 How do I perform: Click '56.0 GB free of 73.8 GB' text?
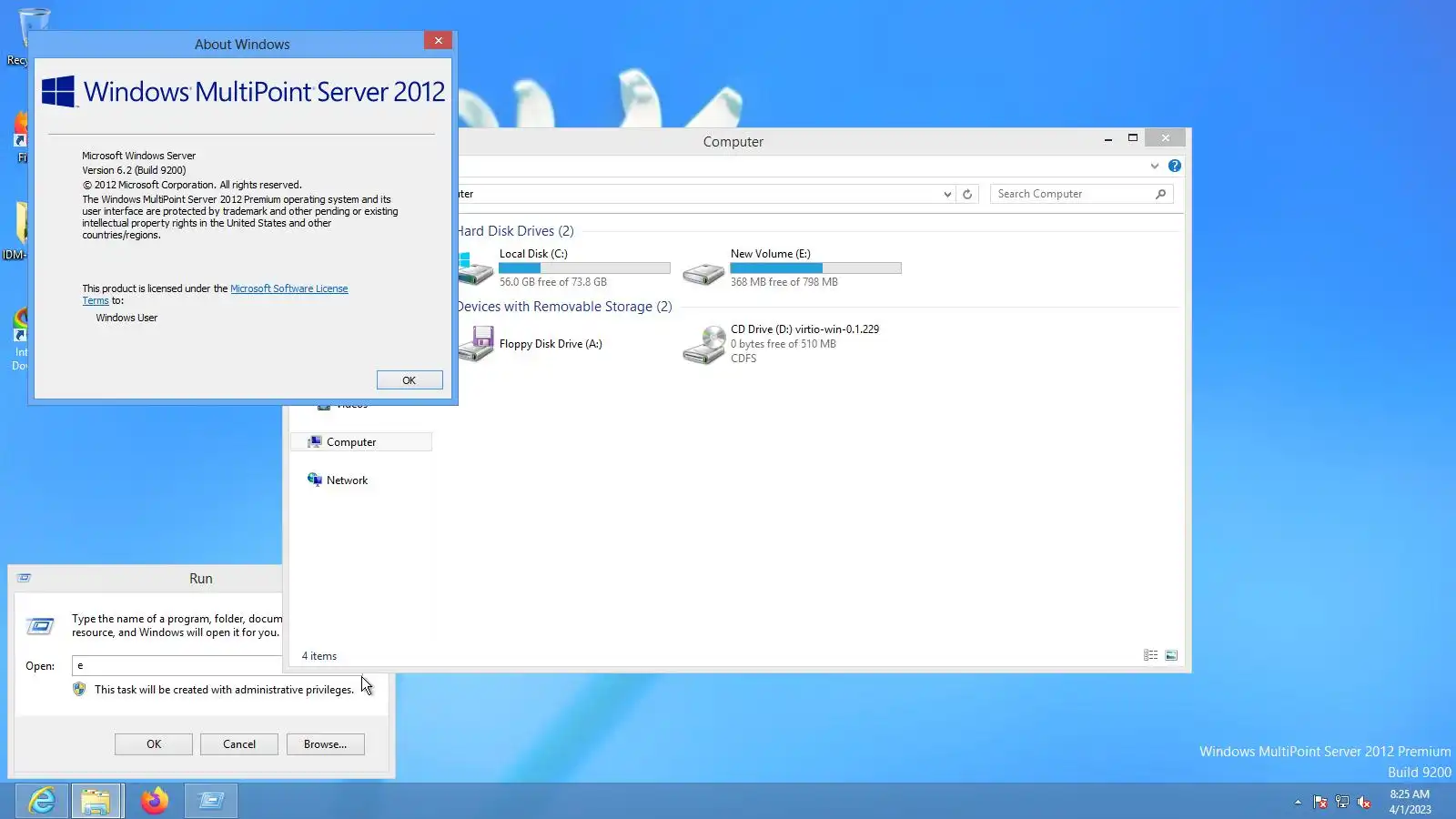[553, 282]
